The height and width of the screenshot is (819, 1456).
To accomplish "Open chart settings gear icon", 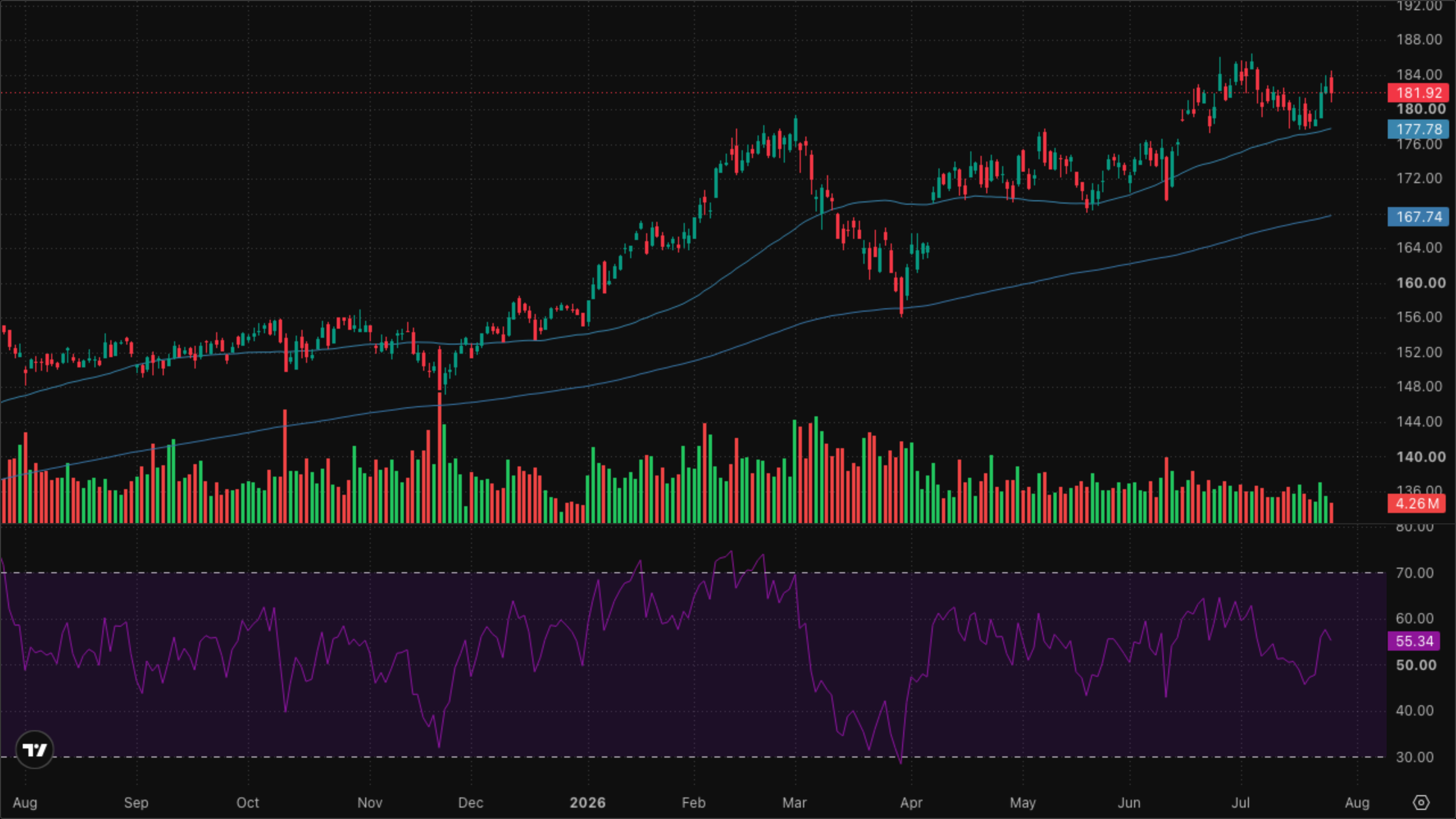I will 1421,803.
